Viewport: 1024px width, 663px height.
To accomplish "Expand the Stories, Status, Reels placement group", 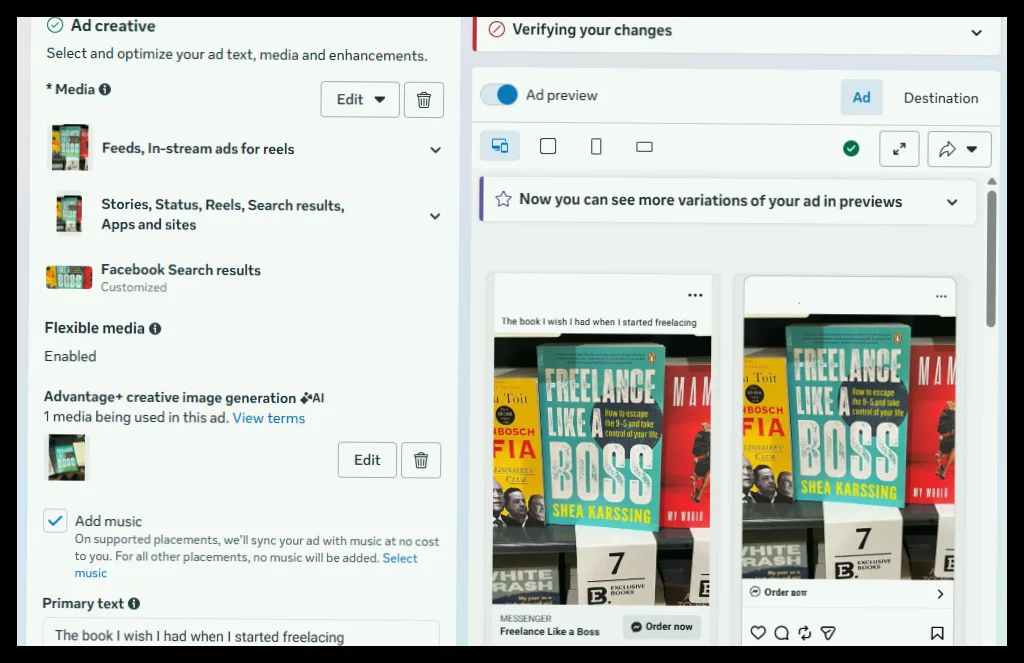I will (435, 216).
